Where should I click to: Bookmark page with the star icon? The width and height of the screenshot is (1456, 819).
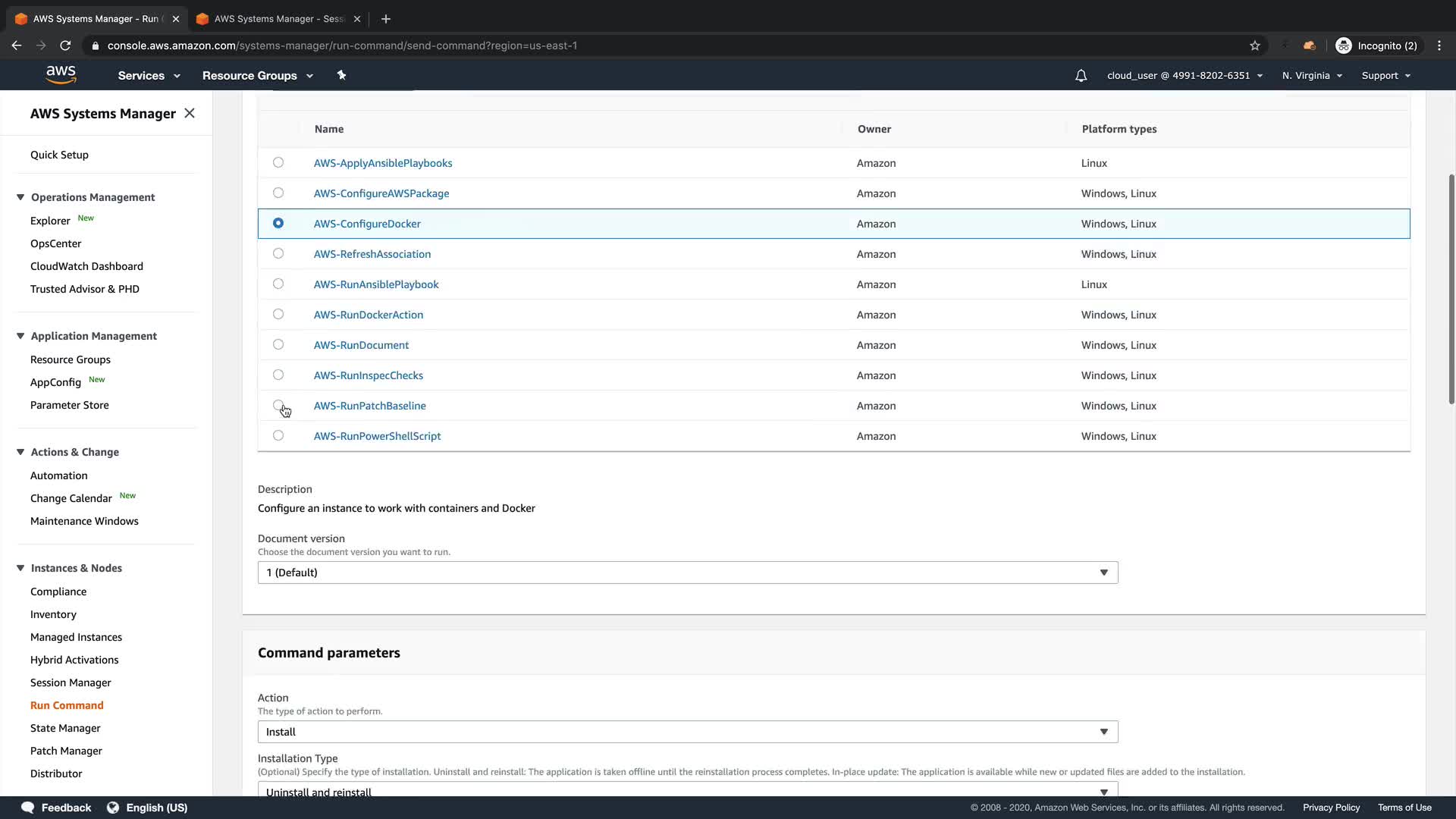click(1255, 45)
